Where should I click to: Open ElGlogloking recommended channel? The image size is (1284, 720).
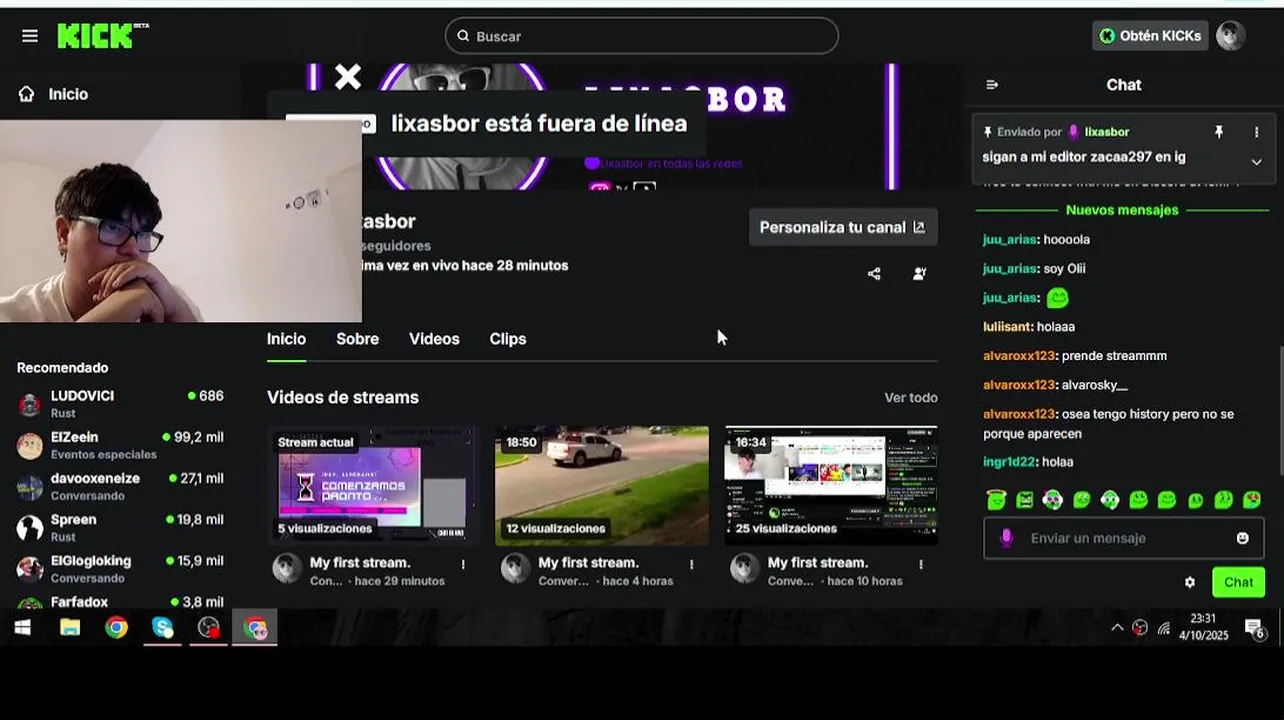tap(120, 569)
